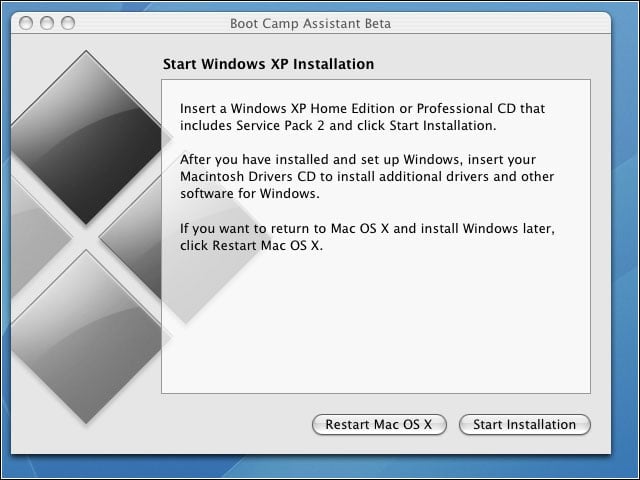Zoom the Boot Camp Assistant window
Image resolution: width=640 pixels, height=480 pixels.
tap(68, 23)
